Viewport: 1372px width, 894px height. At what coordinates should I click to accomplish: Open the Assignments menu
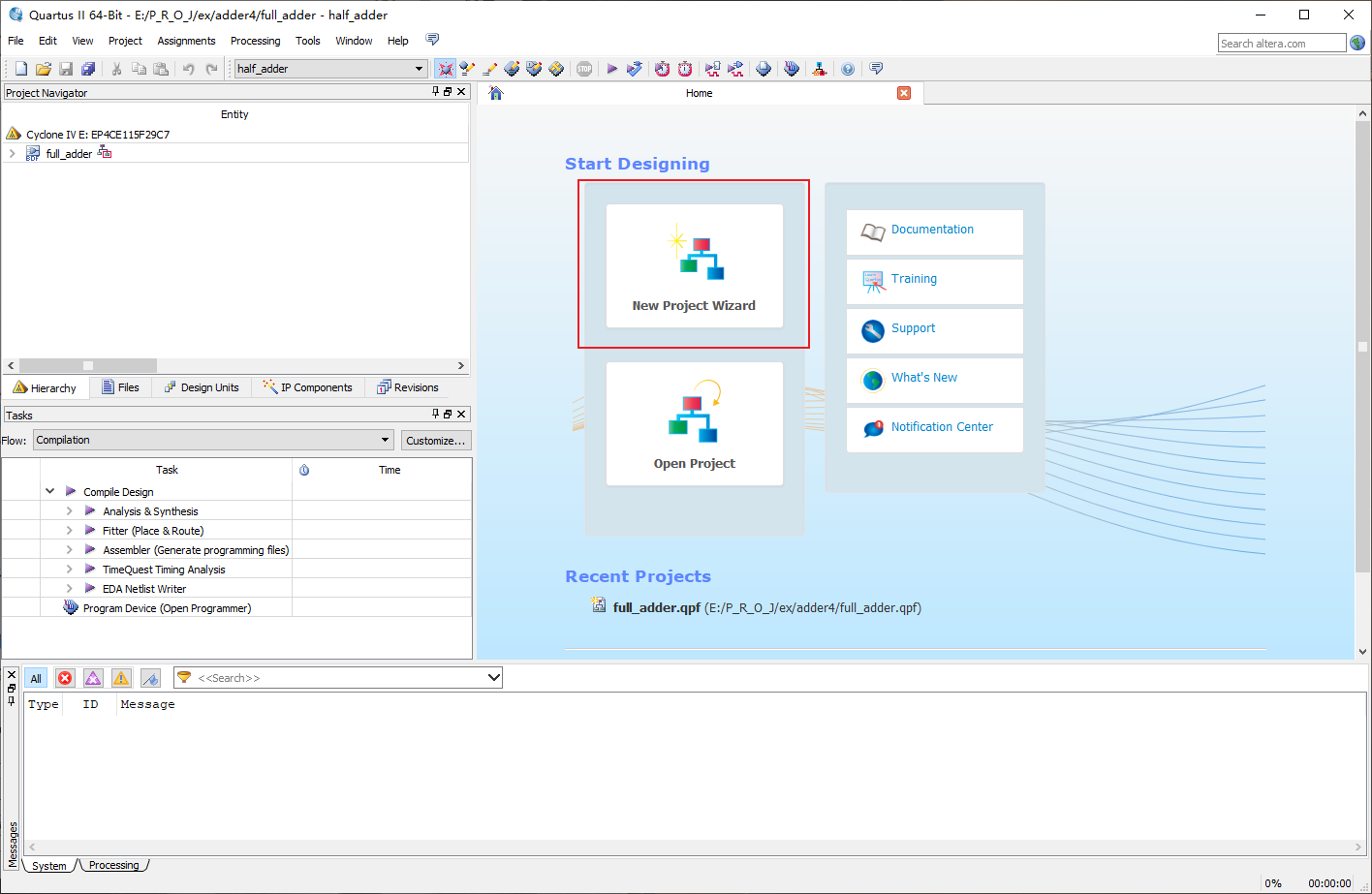pos(186,41)
